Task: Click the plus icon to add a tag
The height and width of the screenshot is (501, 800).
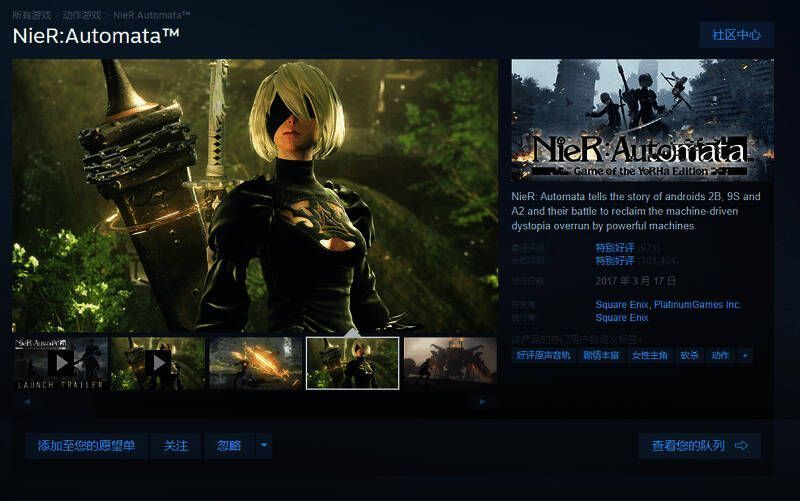Action: (x=745, y=355)
